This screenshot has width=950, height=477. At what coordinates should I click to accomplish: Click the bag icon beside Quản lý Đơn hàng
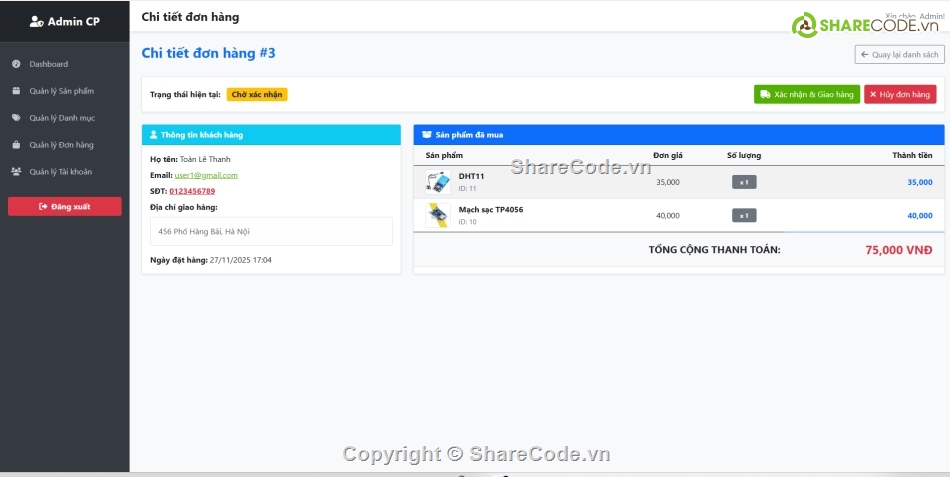tap(16, 145)
